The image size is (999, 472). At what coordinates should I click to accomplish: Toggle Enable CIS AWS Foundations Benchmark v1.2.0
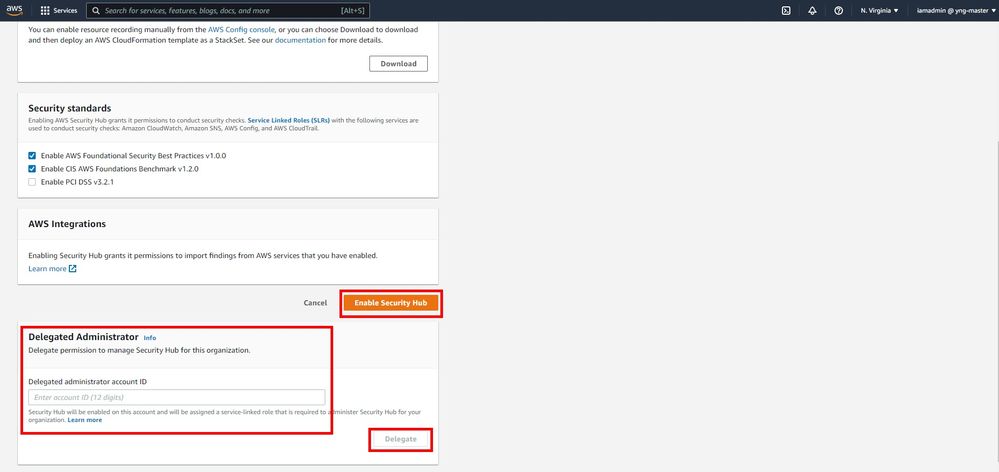(32, 169)
